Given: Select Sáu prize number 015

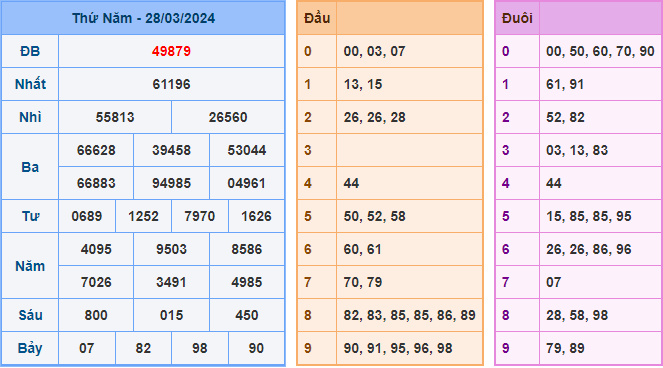Looking at the screenshot, I should pos(171,315).
